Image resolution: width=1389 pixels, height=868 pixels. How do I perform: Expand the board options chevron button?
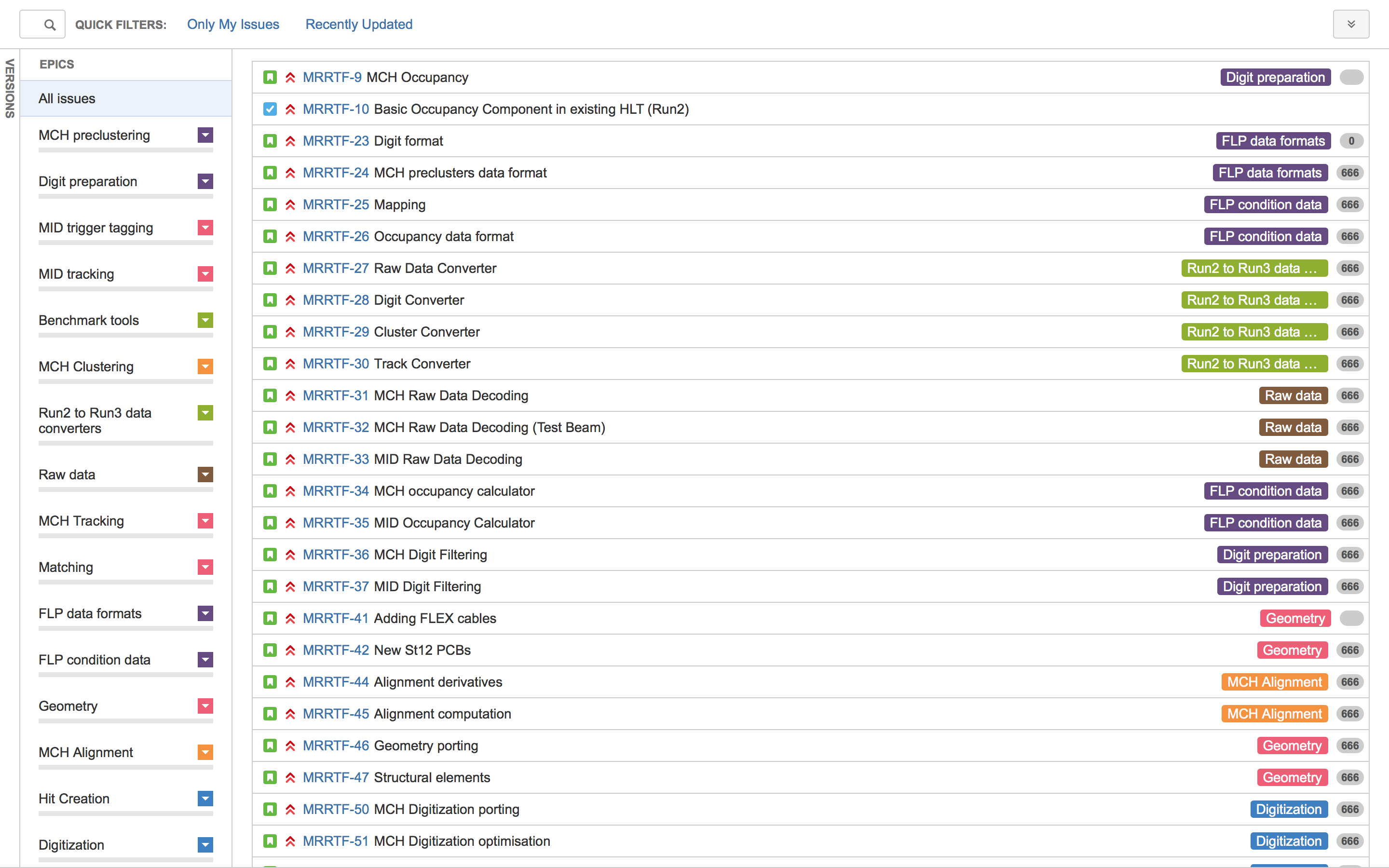(x=1350, y=24)
